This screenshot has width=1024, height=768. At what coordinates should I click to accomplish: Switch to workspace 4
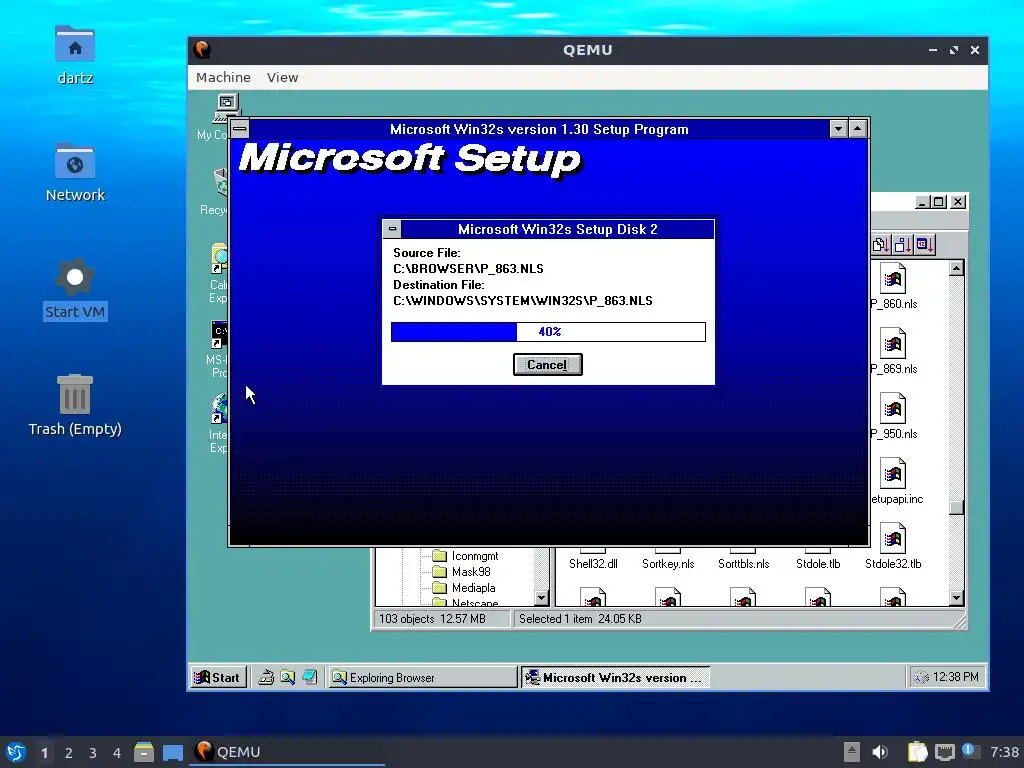click(117, 753)
